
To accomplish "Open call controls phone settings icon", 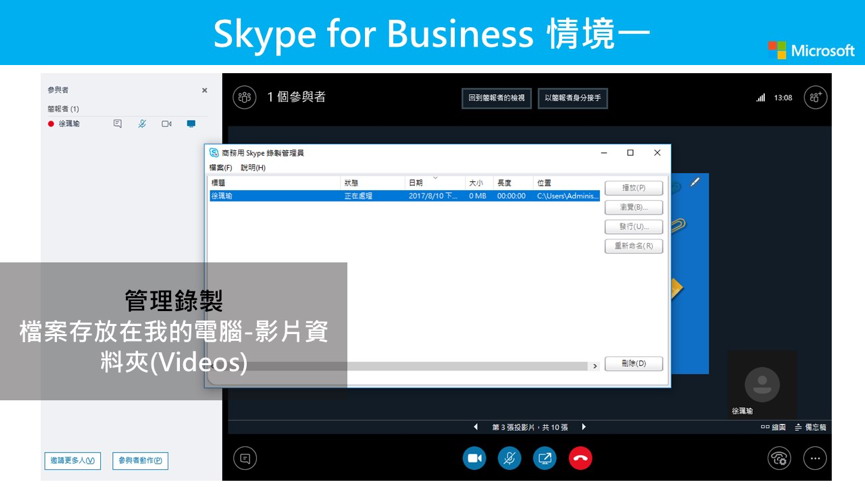I will click(x=779, y=458).
